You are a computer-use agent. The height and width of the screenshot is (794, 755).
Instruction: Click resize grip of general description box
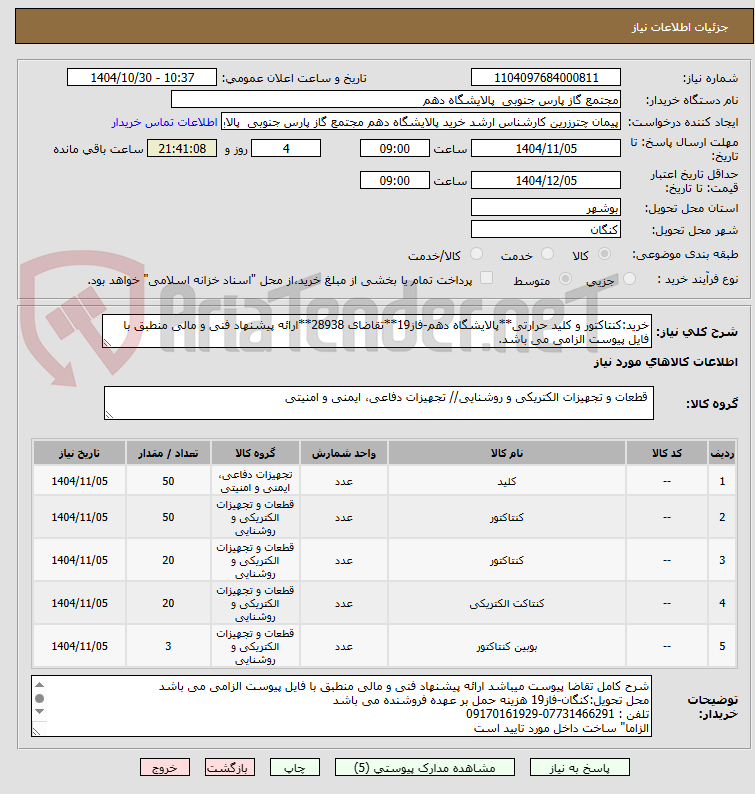pyautogui.click(x=107, y=343)
